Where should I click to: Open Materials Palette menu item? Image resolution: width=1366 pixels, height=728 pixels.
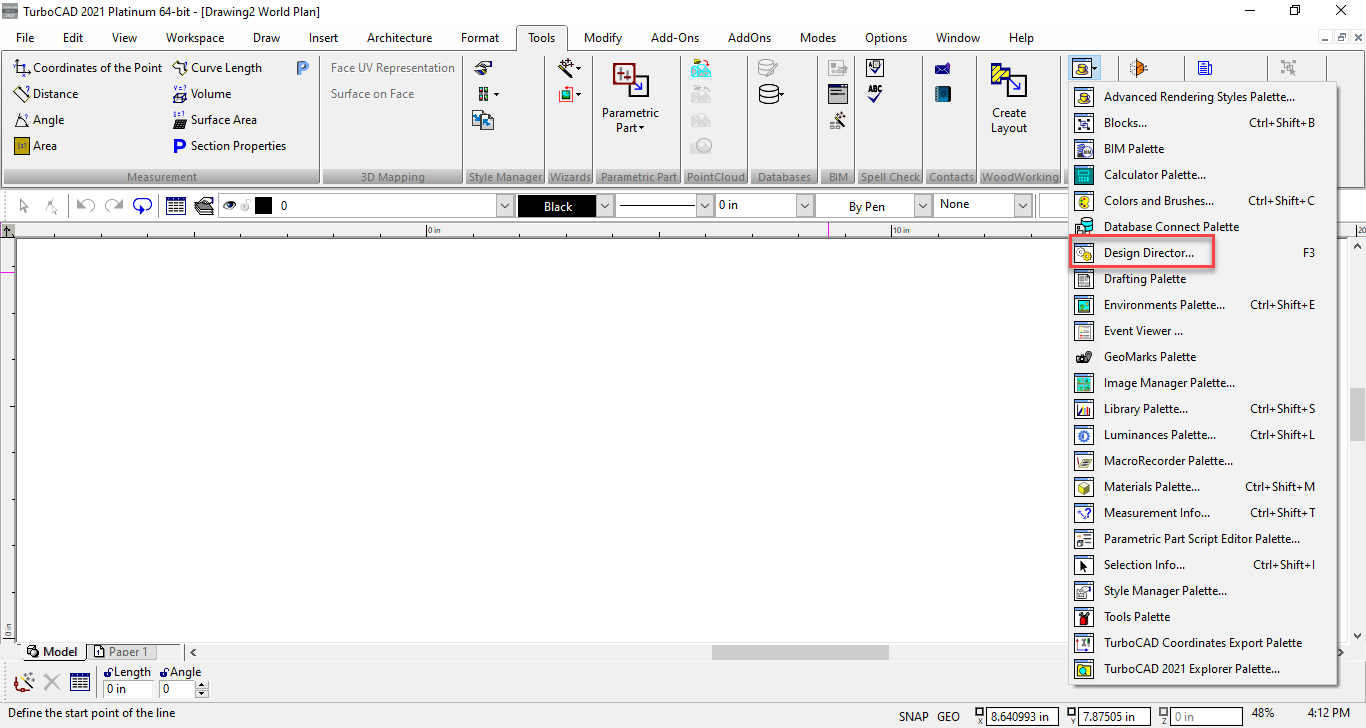[x=1203, y=487]
